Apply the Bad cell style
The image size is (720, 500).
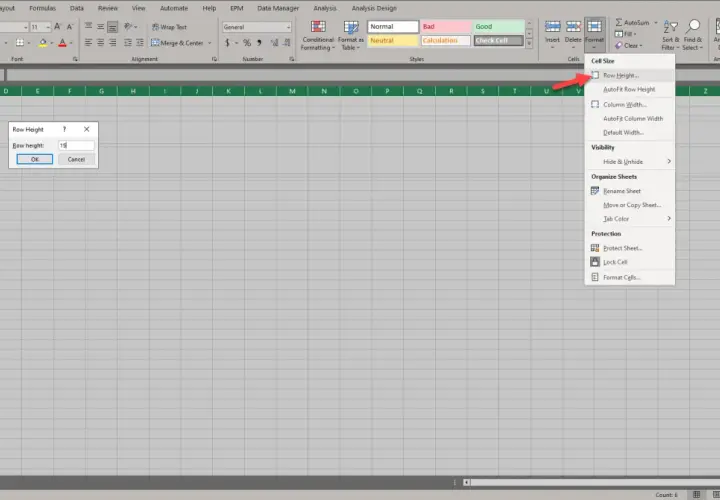pos(446,27)
